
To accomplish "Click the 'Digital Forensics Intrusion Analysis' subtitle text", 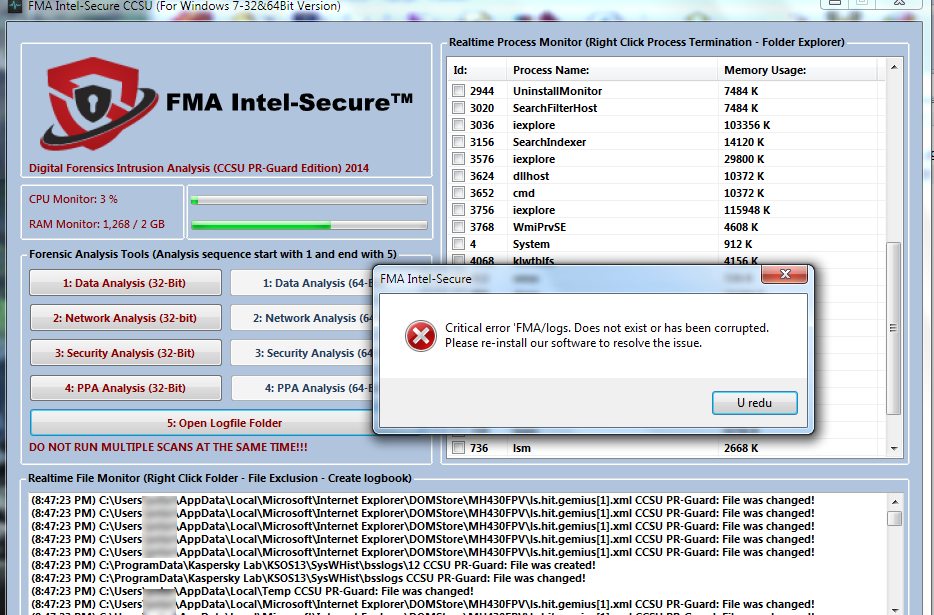I will (199, 168).
